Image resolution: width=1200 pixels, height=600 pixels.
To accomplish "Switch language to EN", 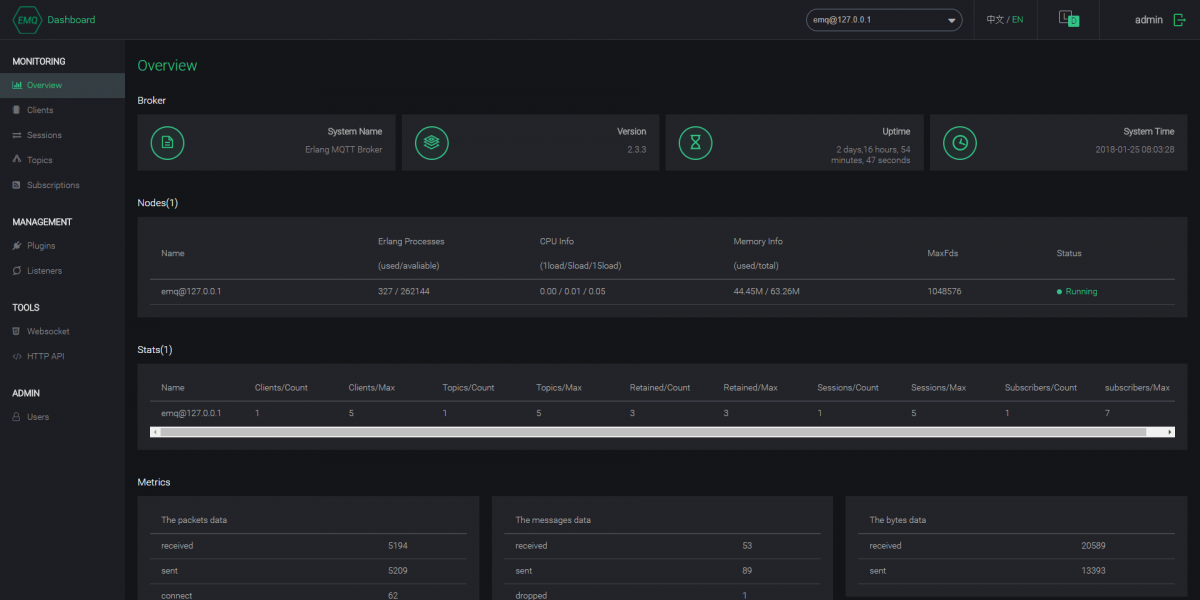I will (1018, 20).
